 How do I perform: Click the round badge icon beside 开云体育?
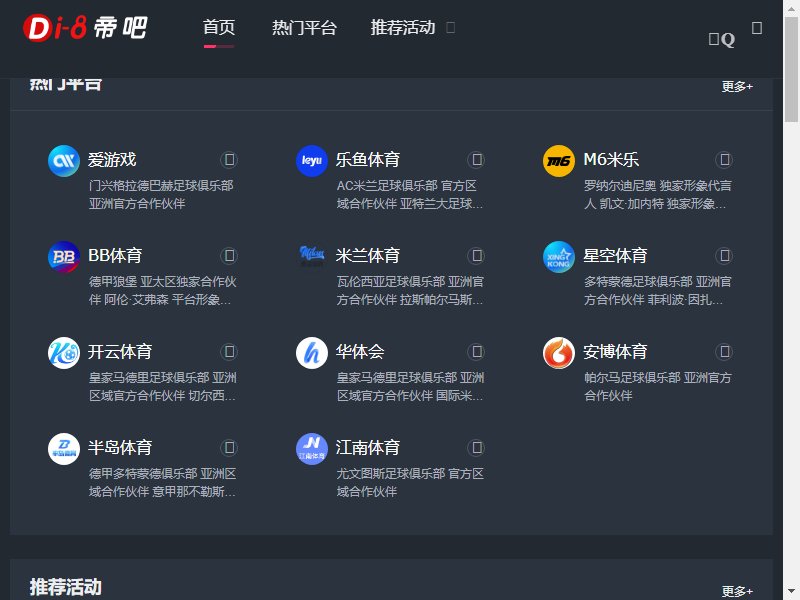point(229,352)
